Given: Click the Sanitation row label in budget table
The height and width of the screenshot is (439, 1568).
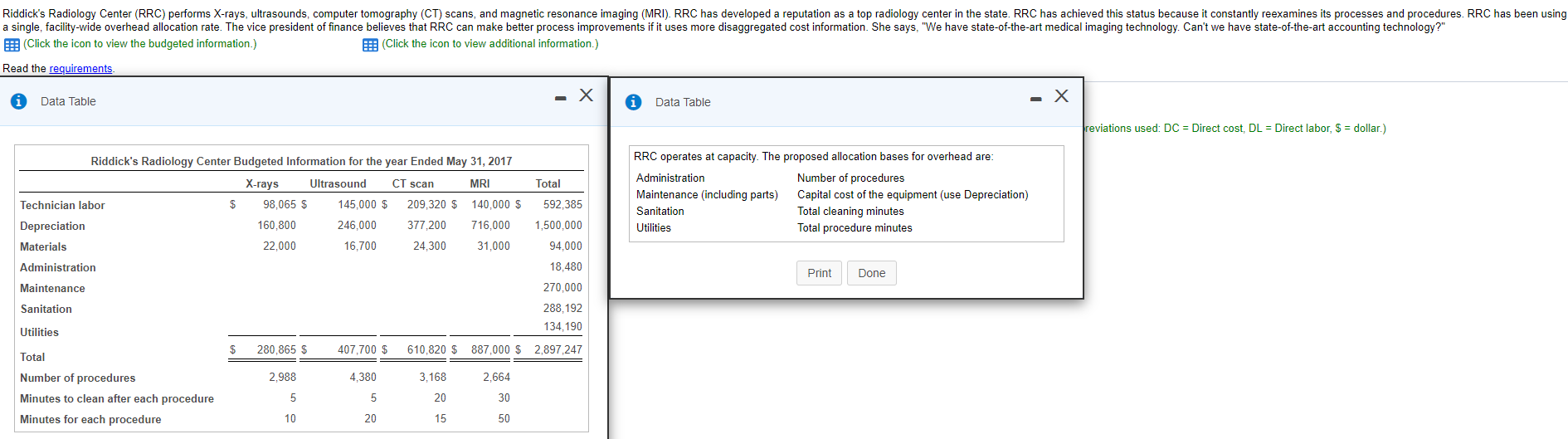Looking at the screenshot, I should (46, 309).
